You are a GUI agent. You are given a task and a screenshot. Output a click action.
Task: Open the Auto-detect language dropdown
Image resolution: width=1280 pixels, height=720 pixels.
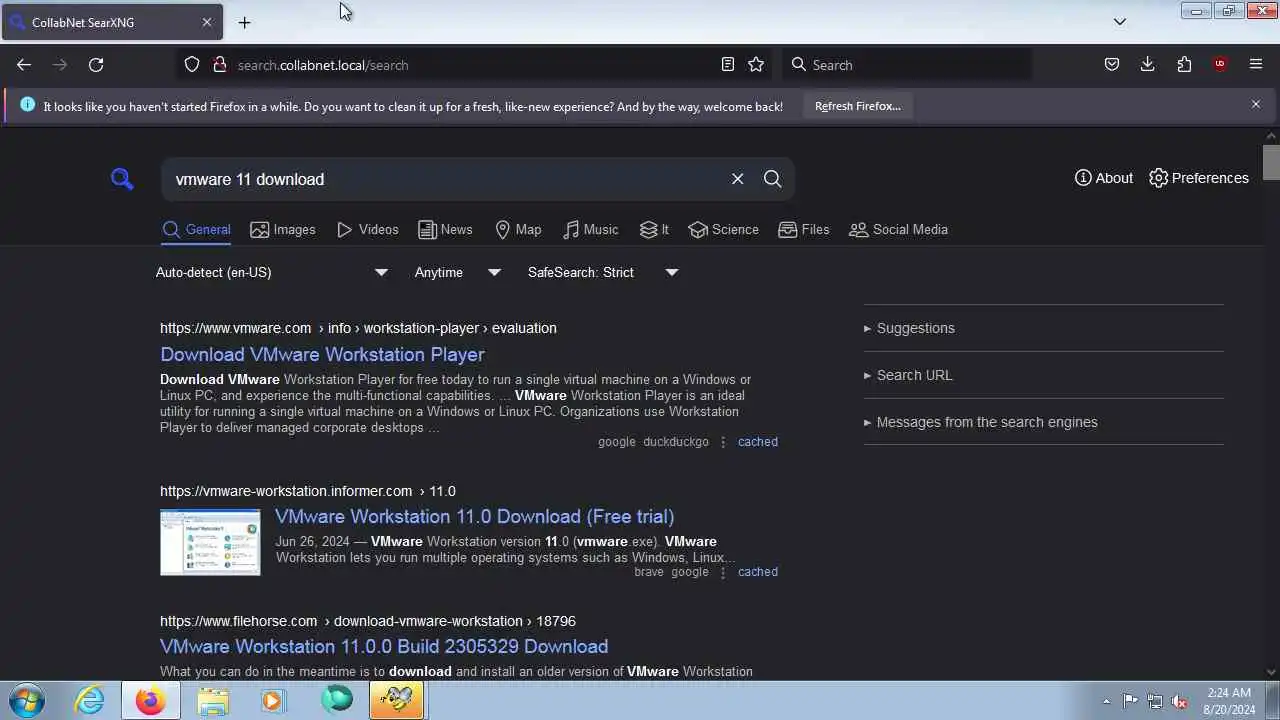pos(272,272)
